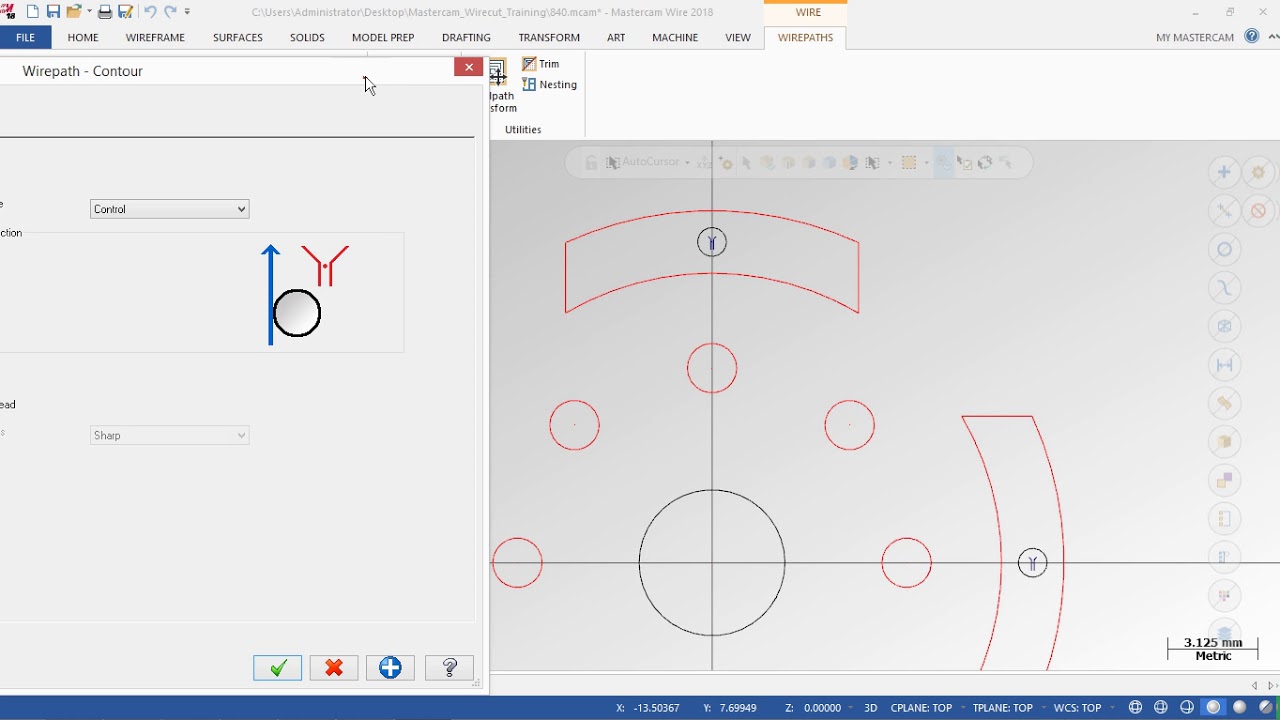Expand the AutoCursor dropdown arrow
This screenshot has height=720, width=1280.
[688, 163]
